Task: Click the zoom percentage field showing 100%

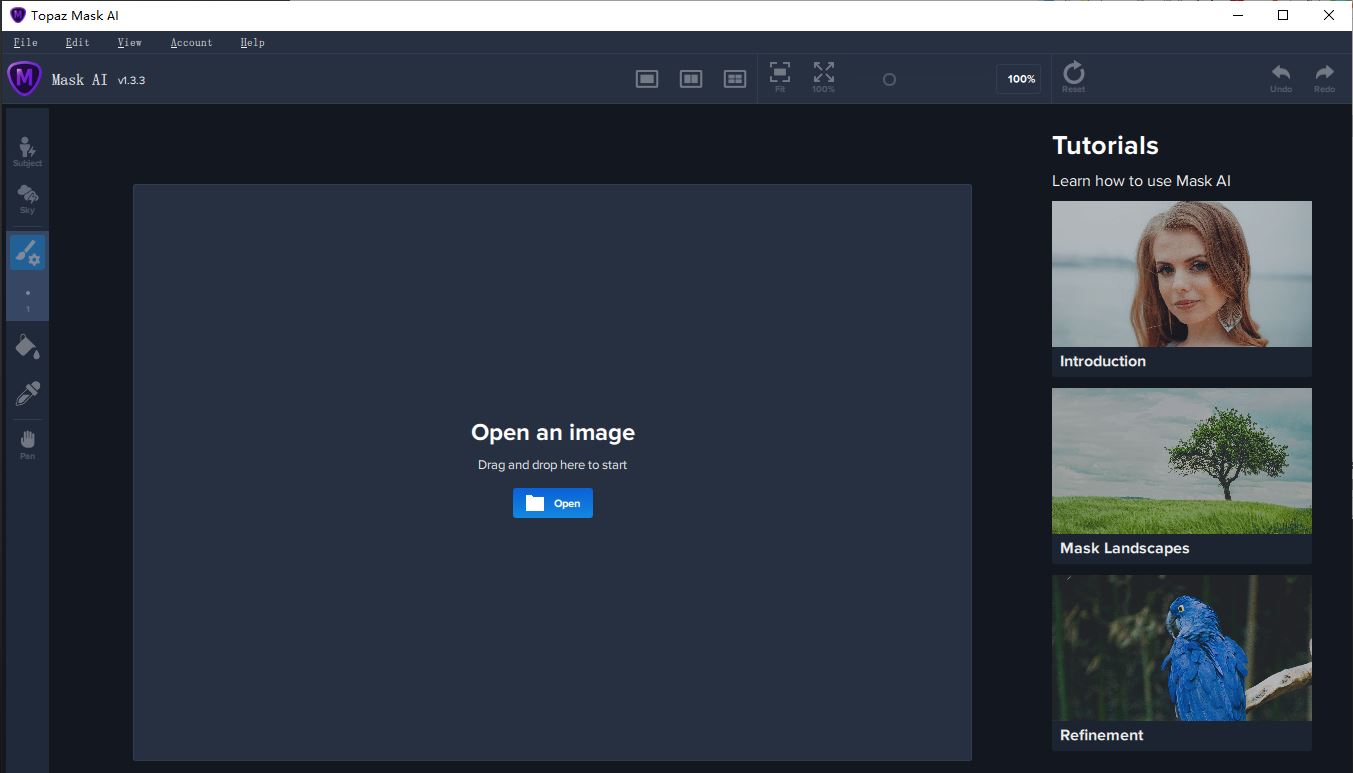Action: point(1019,79)
